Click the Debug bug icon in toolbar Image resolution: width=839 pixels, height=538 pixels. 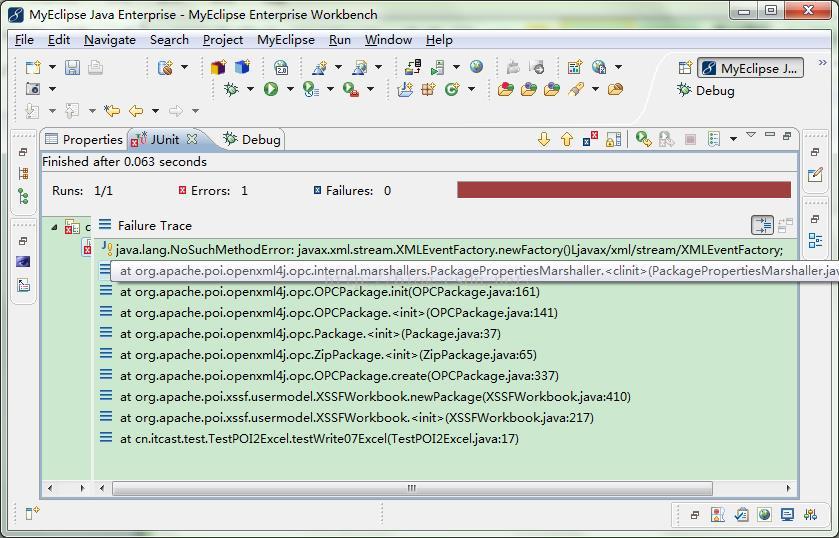pyautogui.click(x=231, y=89)
